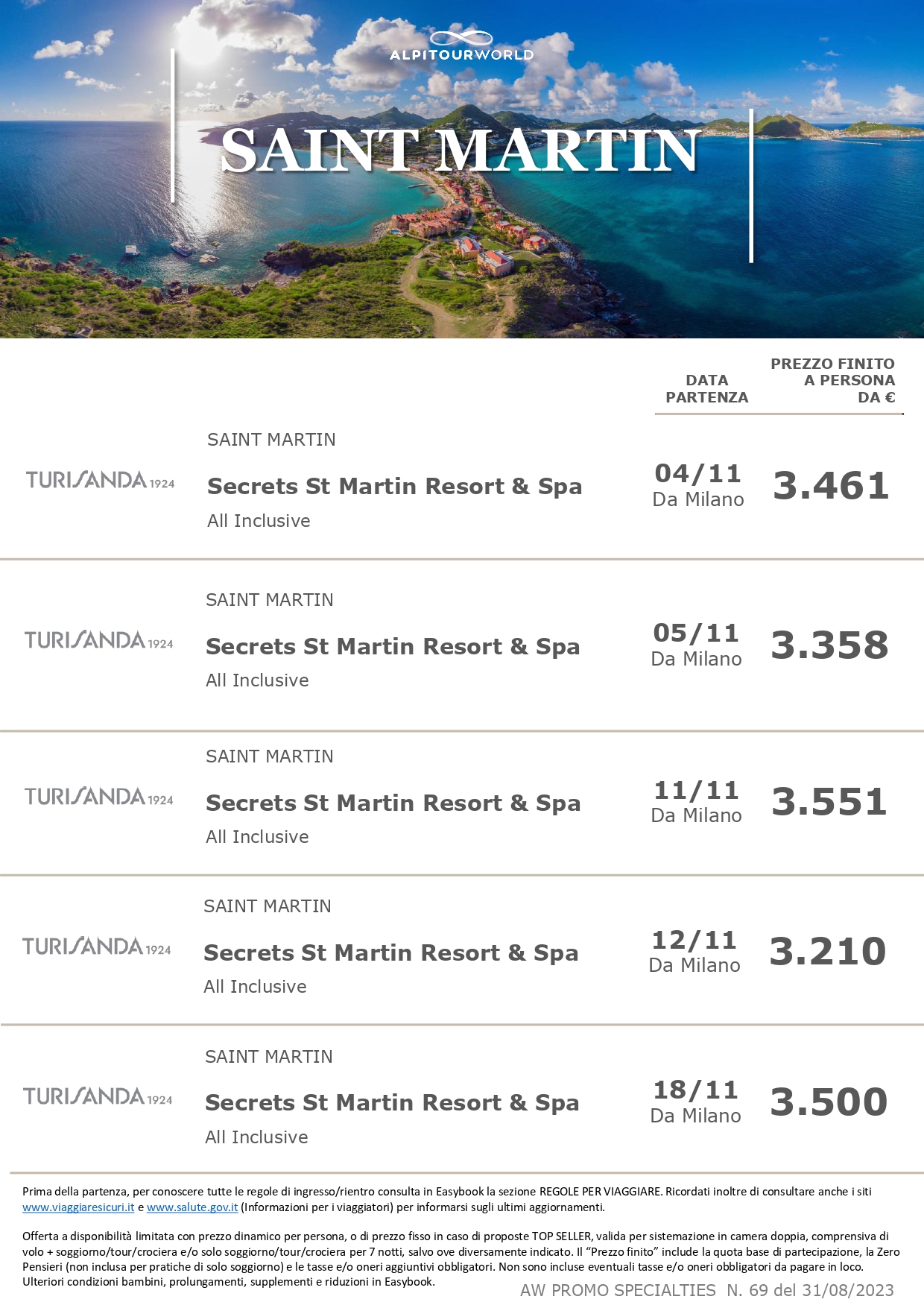Open the www.viaggiaresicuri.it link
Viewport: 924px width, 1308px height.
(78, 1207)
